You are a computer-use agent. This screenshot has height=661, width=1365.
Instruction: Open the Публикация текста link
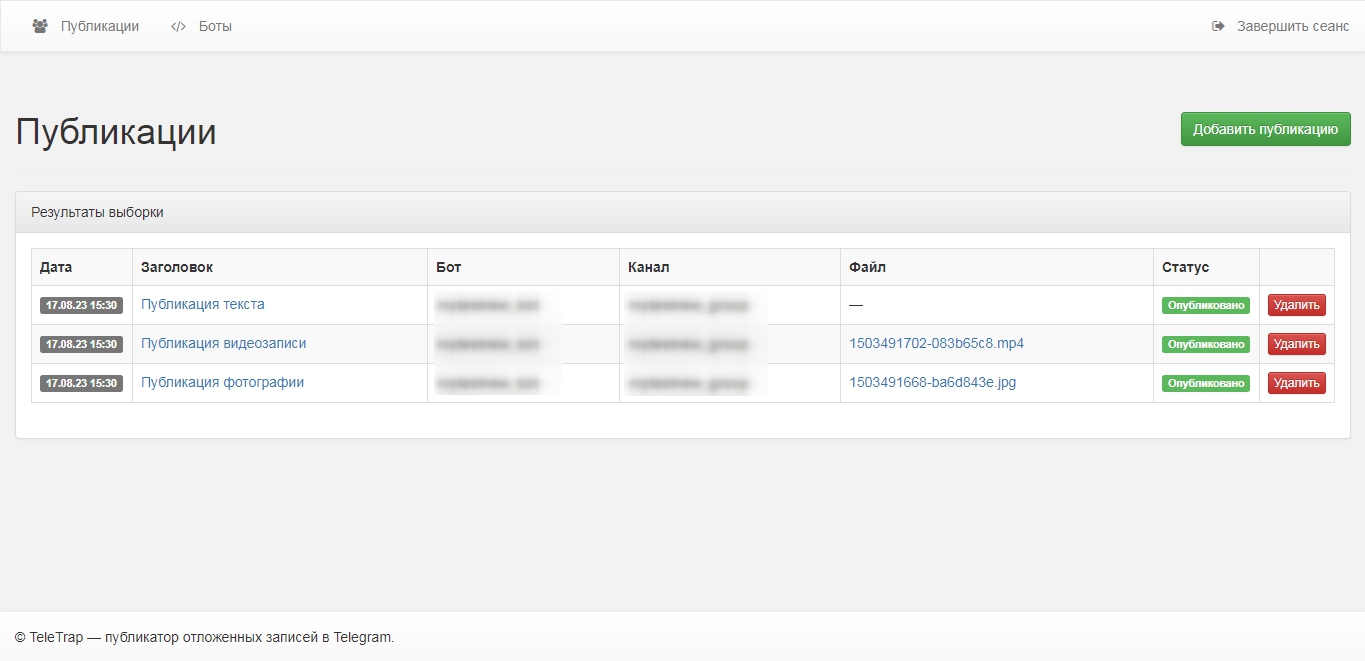pos(203,304)
